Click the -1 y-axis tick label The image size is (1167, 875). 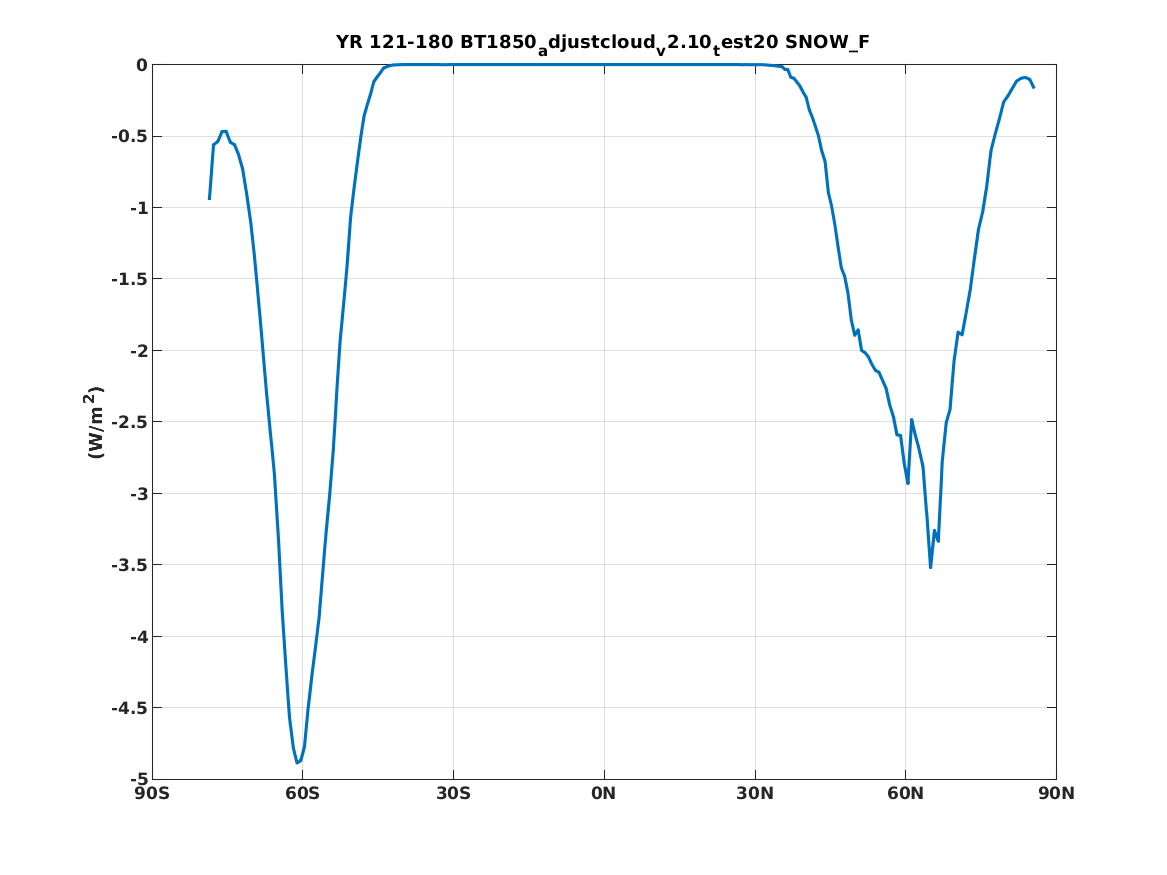(138, 208)
